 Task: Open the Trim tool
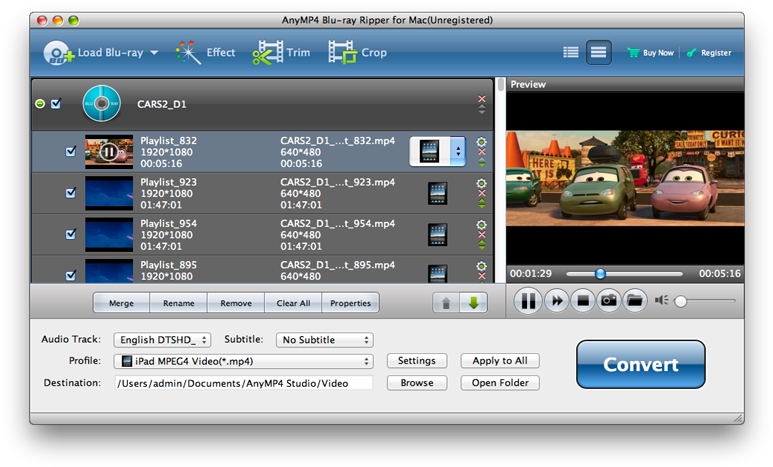[x=281, y=53]
